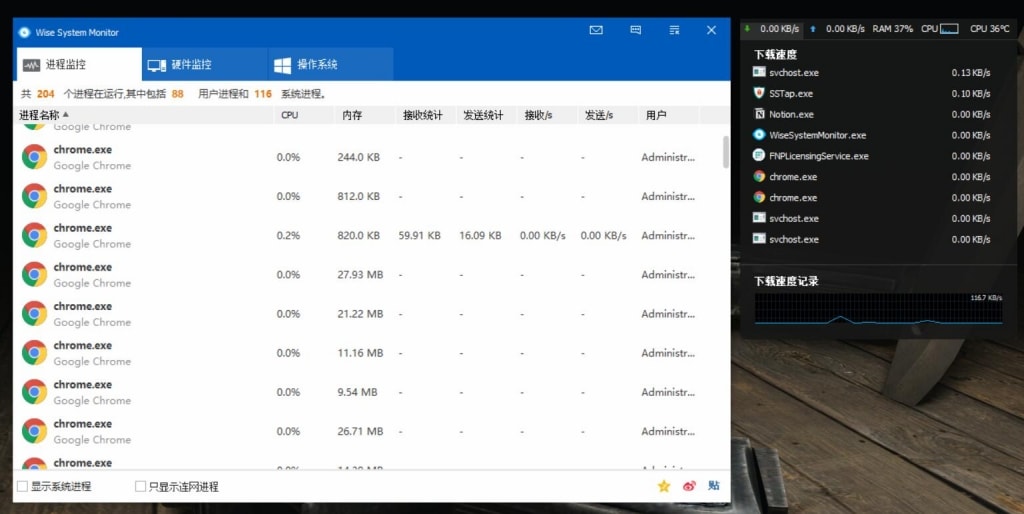The height and width of the screenshot is (514, 1024).
Task: Click the Wise System Monitor logo icon
Action: 24,32
